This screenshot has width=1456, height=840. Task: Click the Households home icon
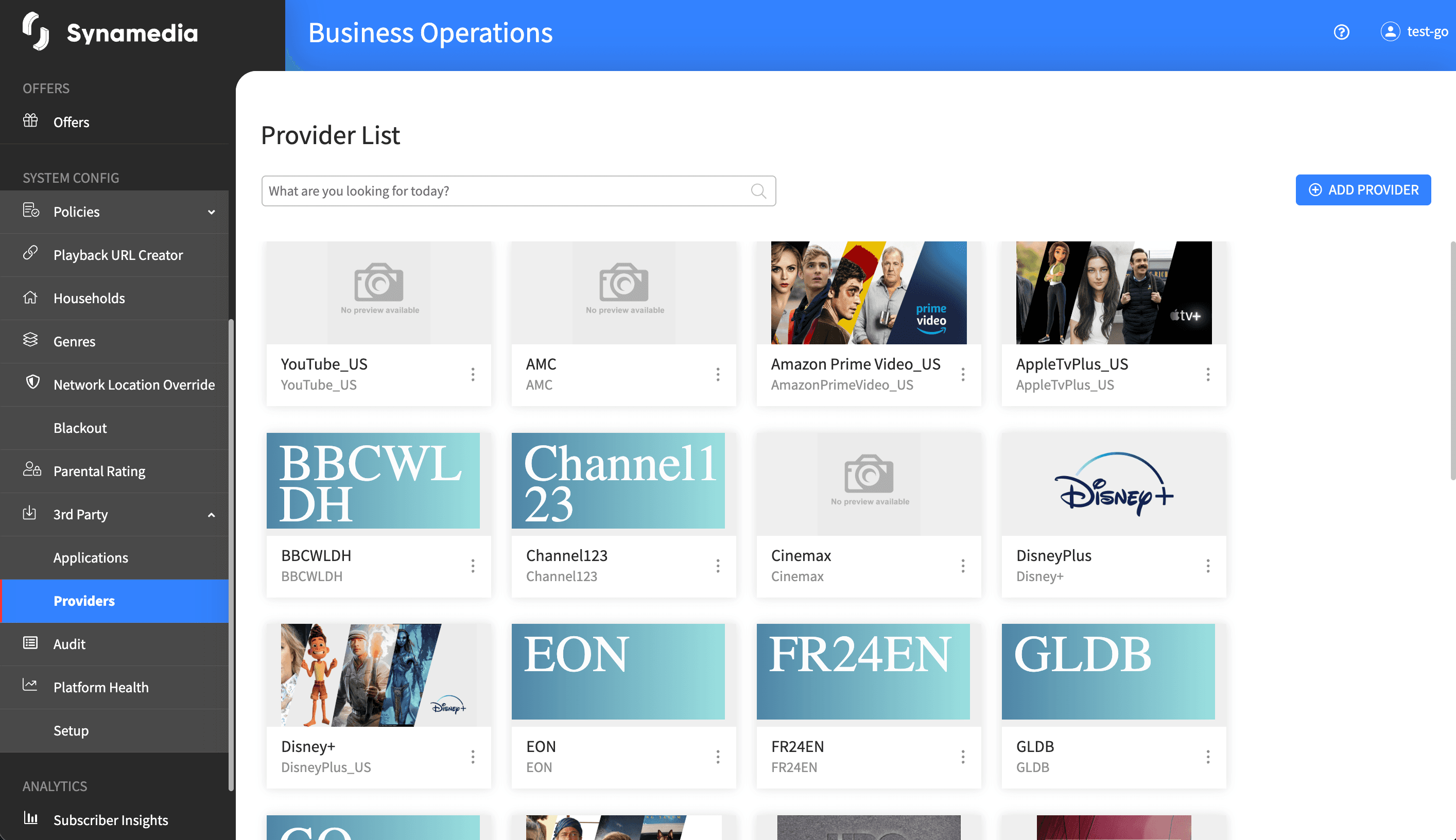click(30, 297)
